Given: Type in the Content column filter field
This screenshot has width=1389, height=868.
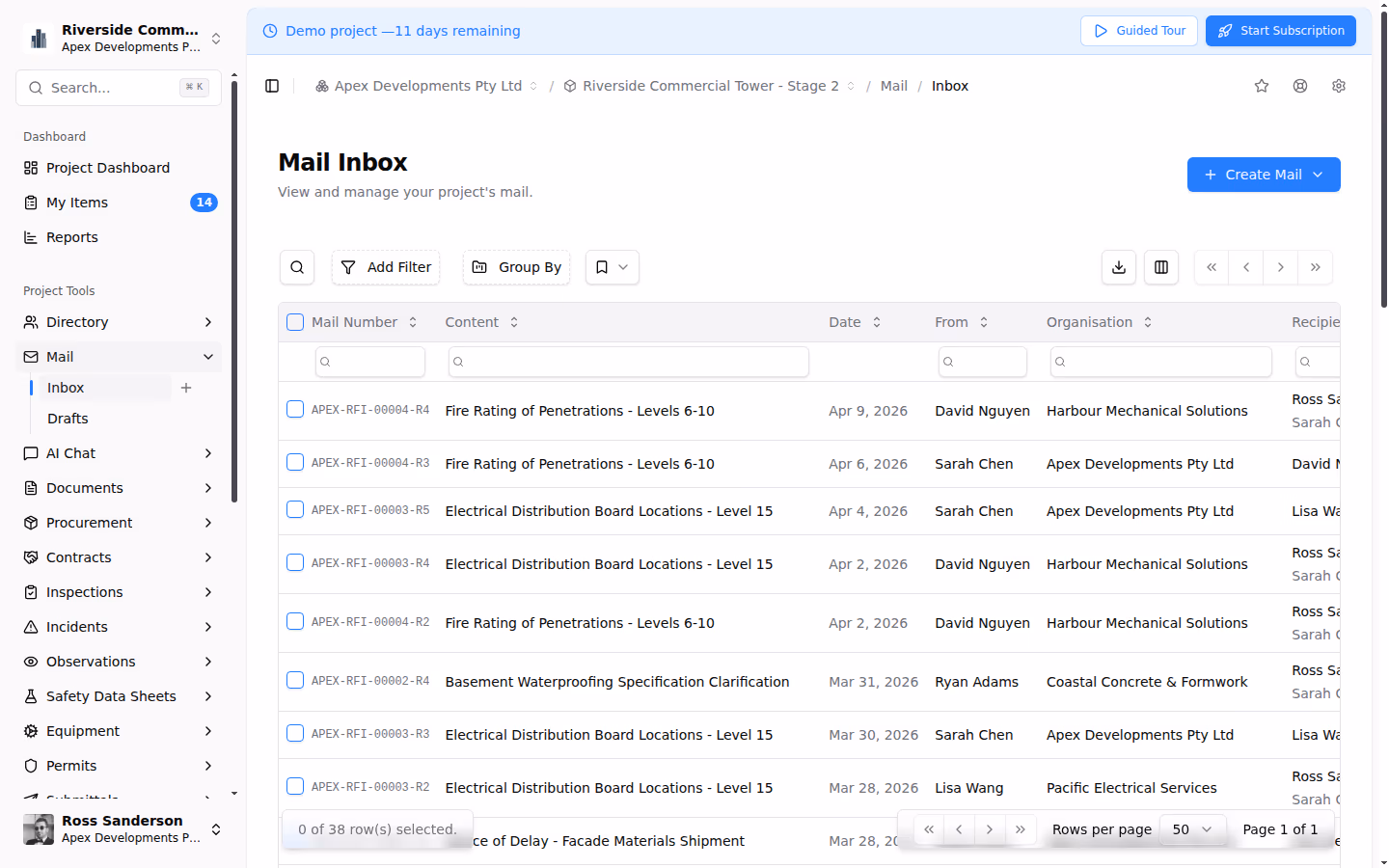Looking at the screenshot, I should click(x=628, y=361).
